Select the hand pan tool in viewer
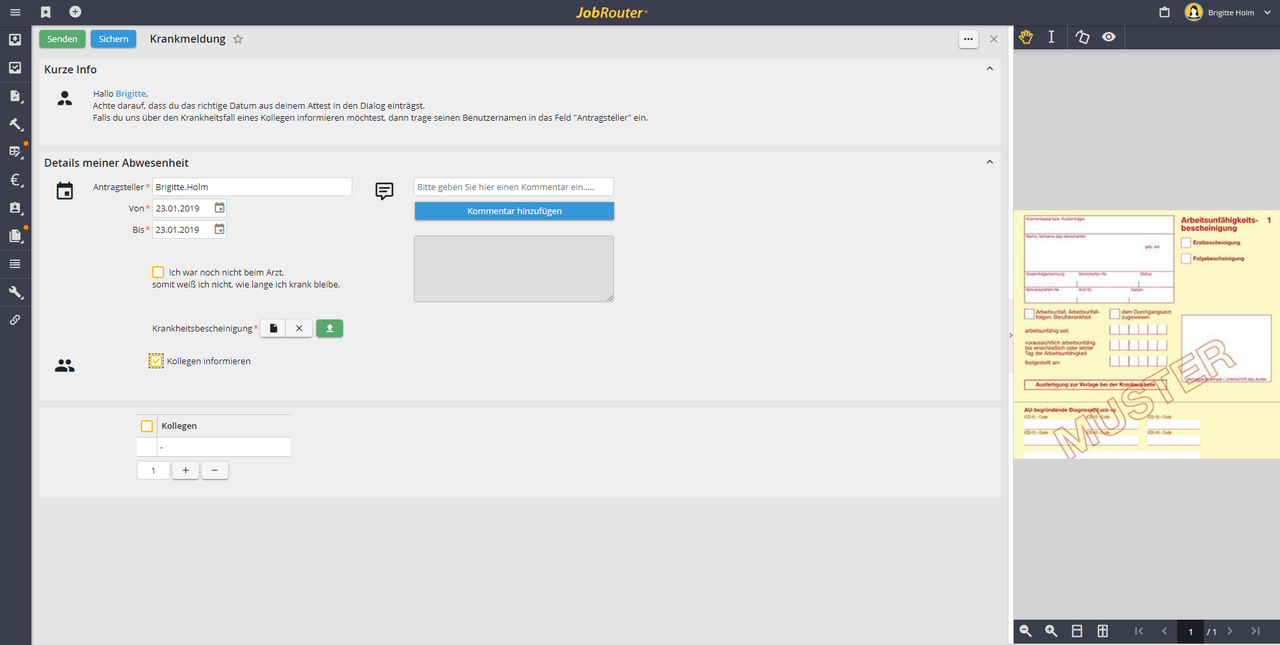1280x645 pixels. pos(1026,37)
